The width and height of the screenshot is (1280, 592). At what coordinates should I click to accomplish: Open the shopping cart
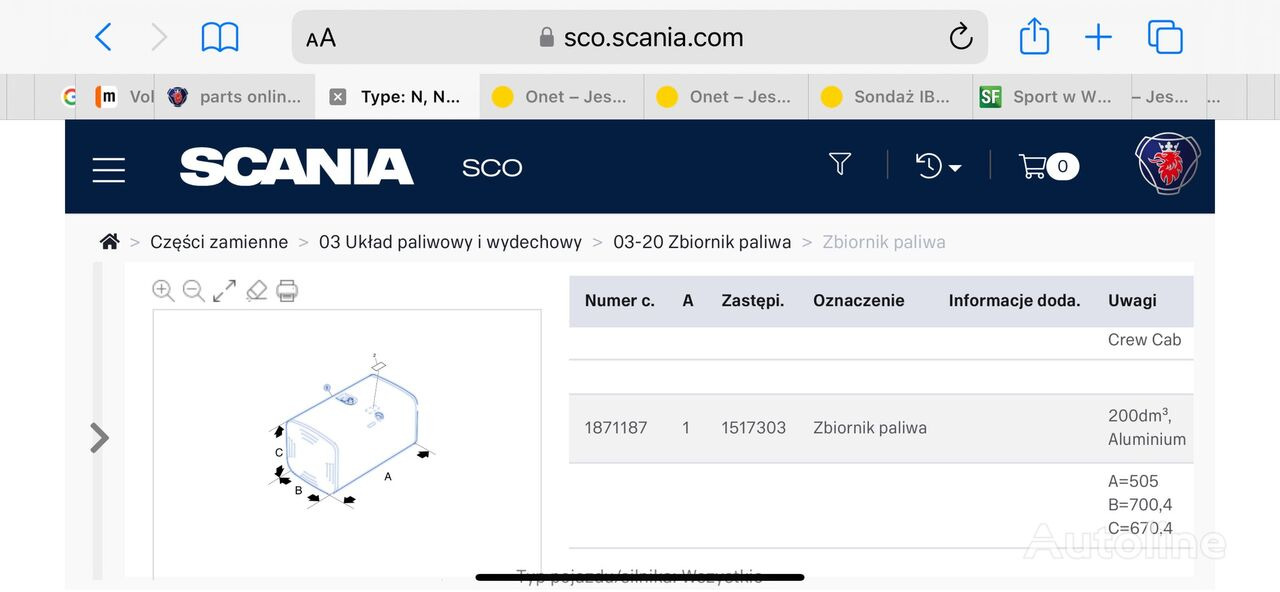[1048, 166]
